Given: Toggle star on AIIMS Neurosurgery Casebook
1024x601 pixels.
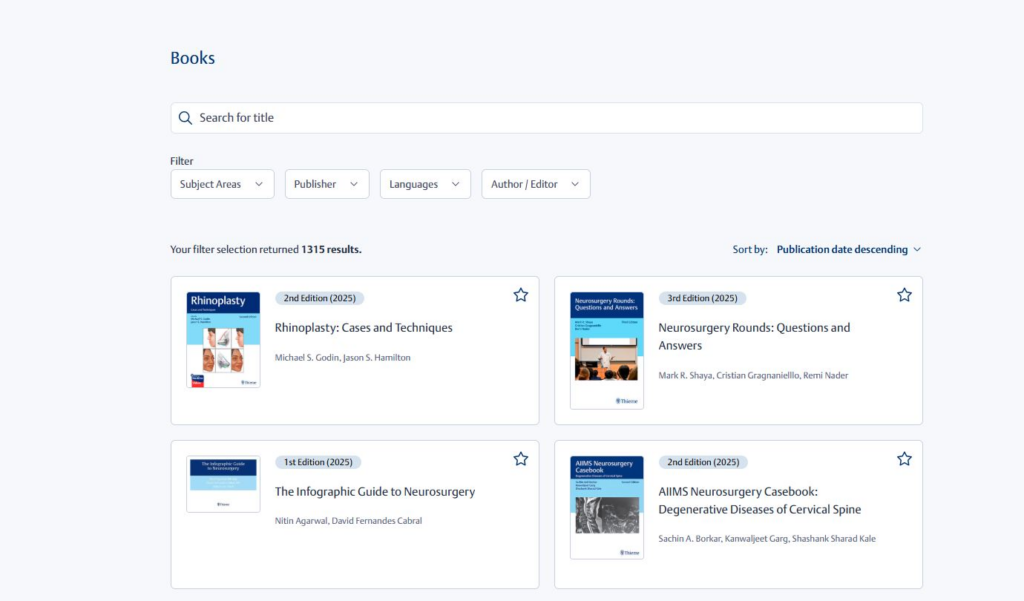Looking at the screenshot, I should pyautogui.click(x=904, y=459).
